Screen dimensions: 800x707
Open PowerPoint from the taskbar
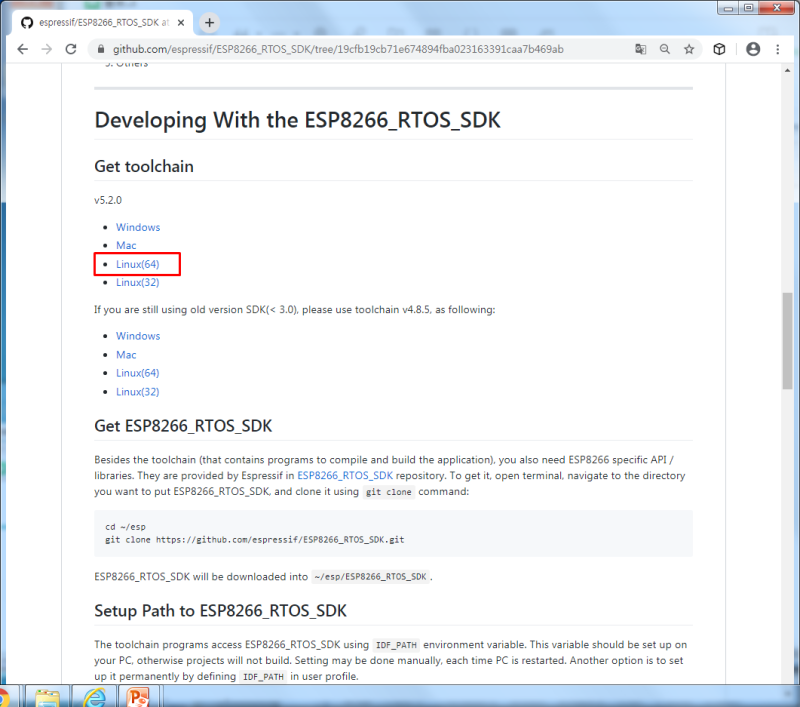coord(138,697)
